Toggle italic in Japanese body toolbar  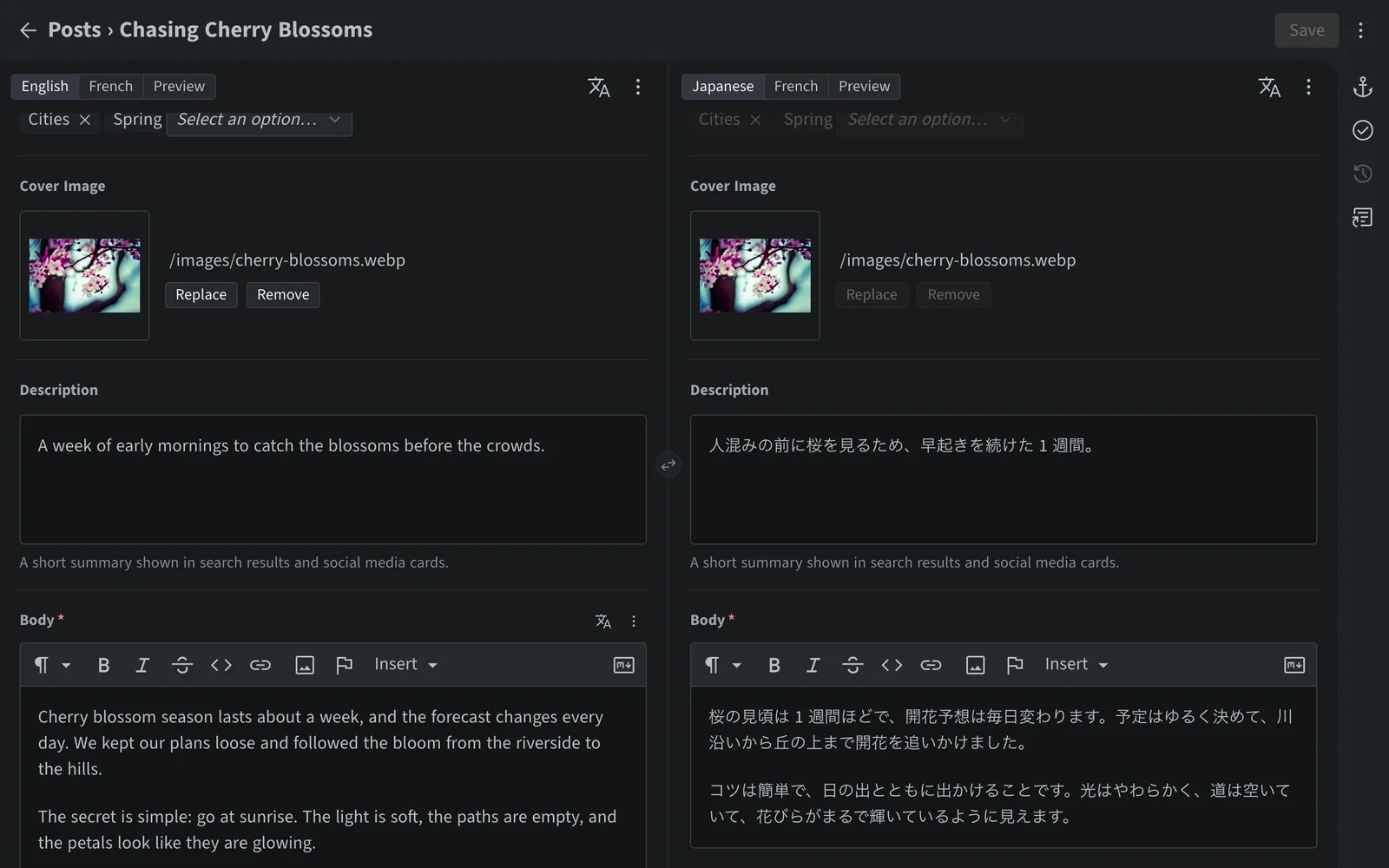click(813, 665)
